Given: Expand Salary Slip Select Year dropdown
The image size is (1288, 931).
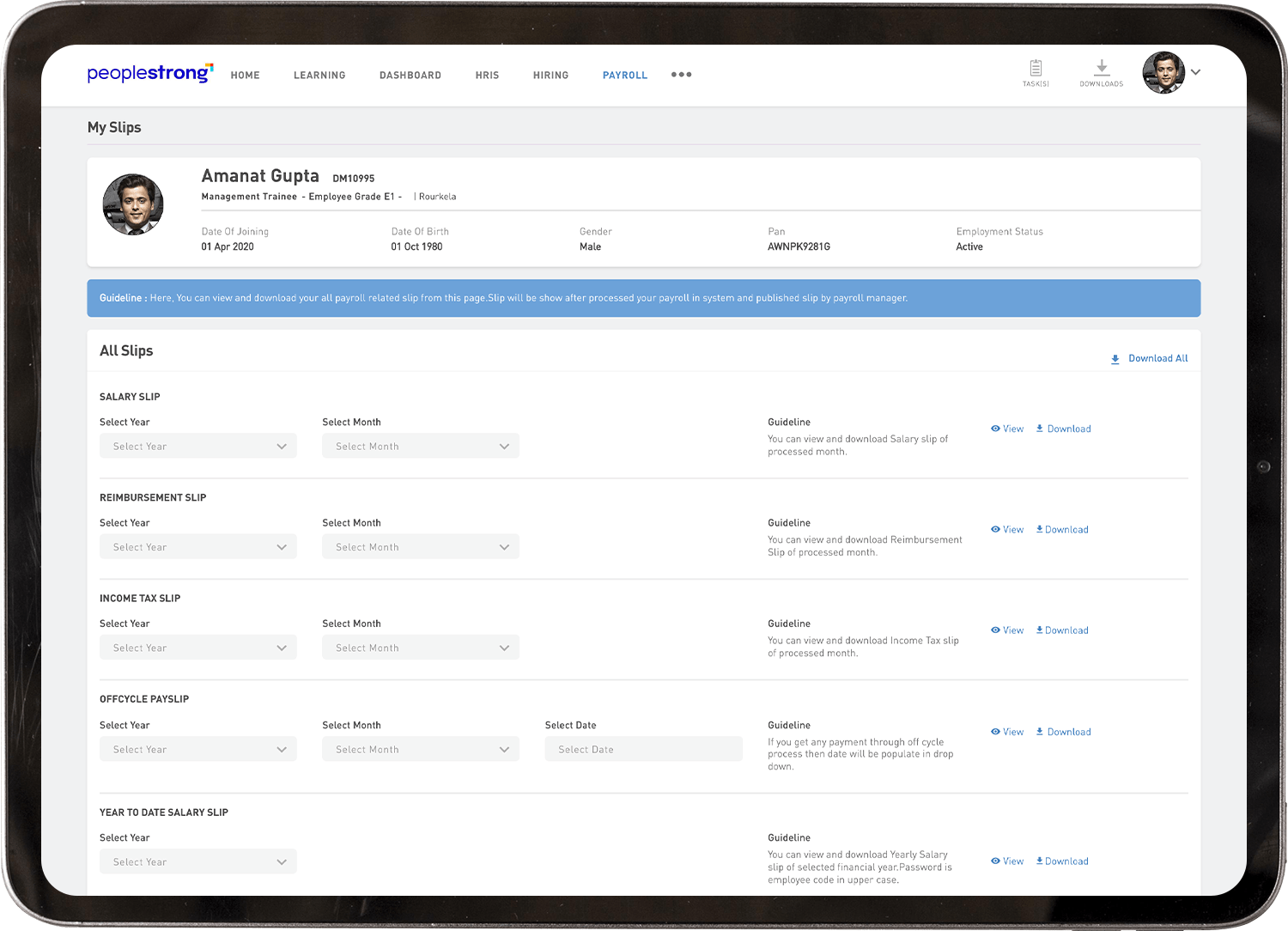Looking at the screenshot, I should (198, 447).
